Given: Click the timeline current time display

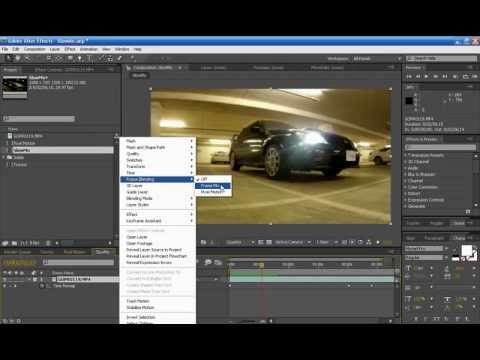Looking at the screenshot, I should point(19,262).
